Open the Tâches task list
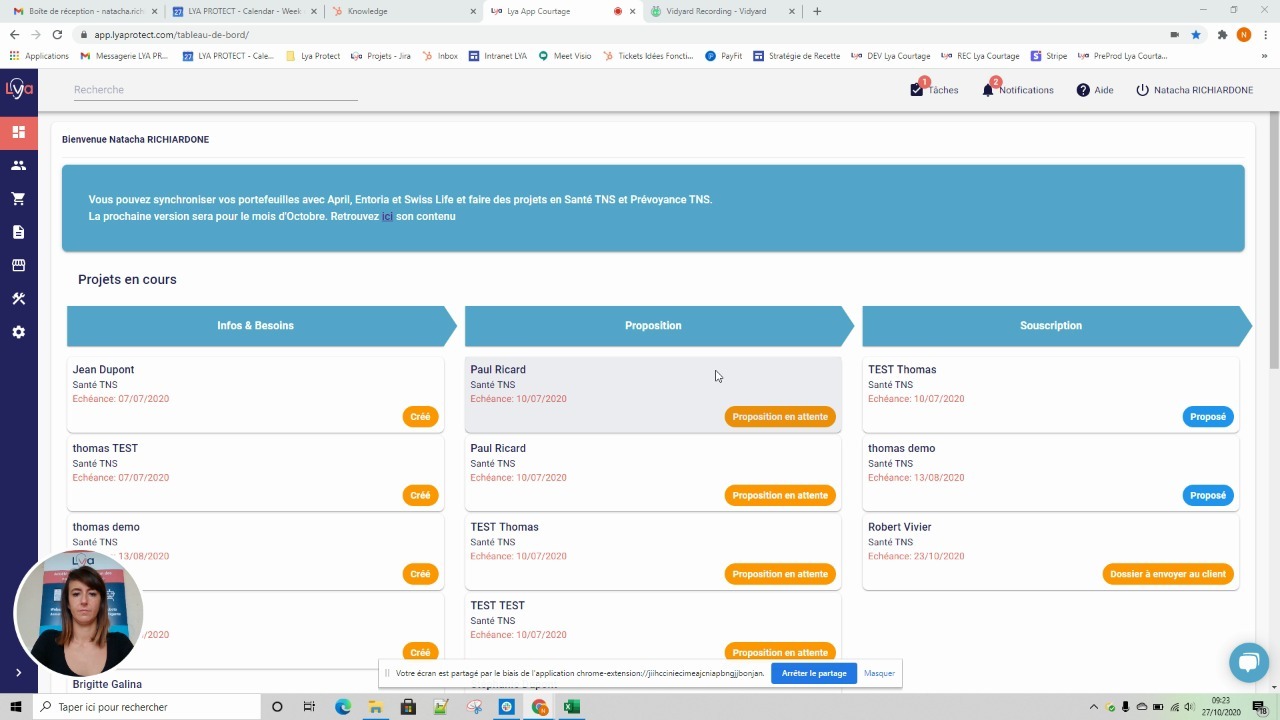 pos(934,90)
